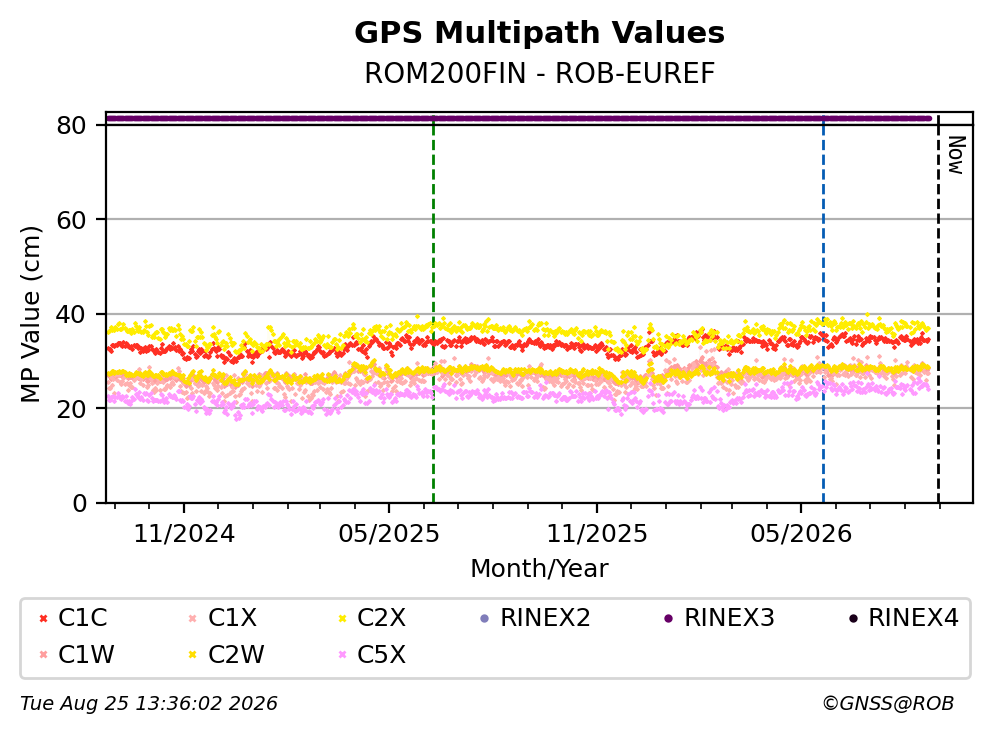The width and height of the screenshot is (993, 734).
Task: Select the blue dashed vertical marker line
Action: (x=823, y=310)
